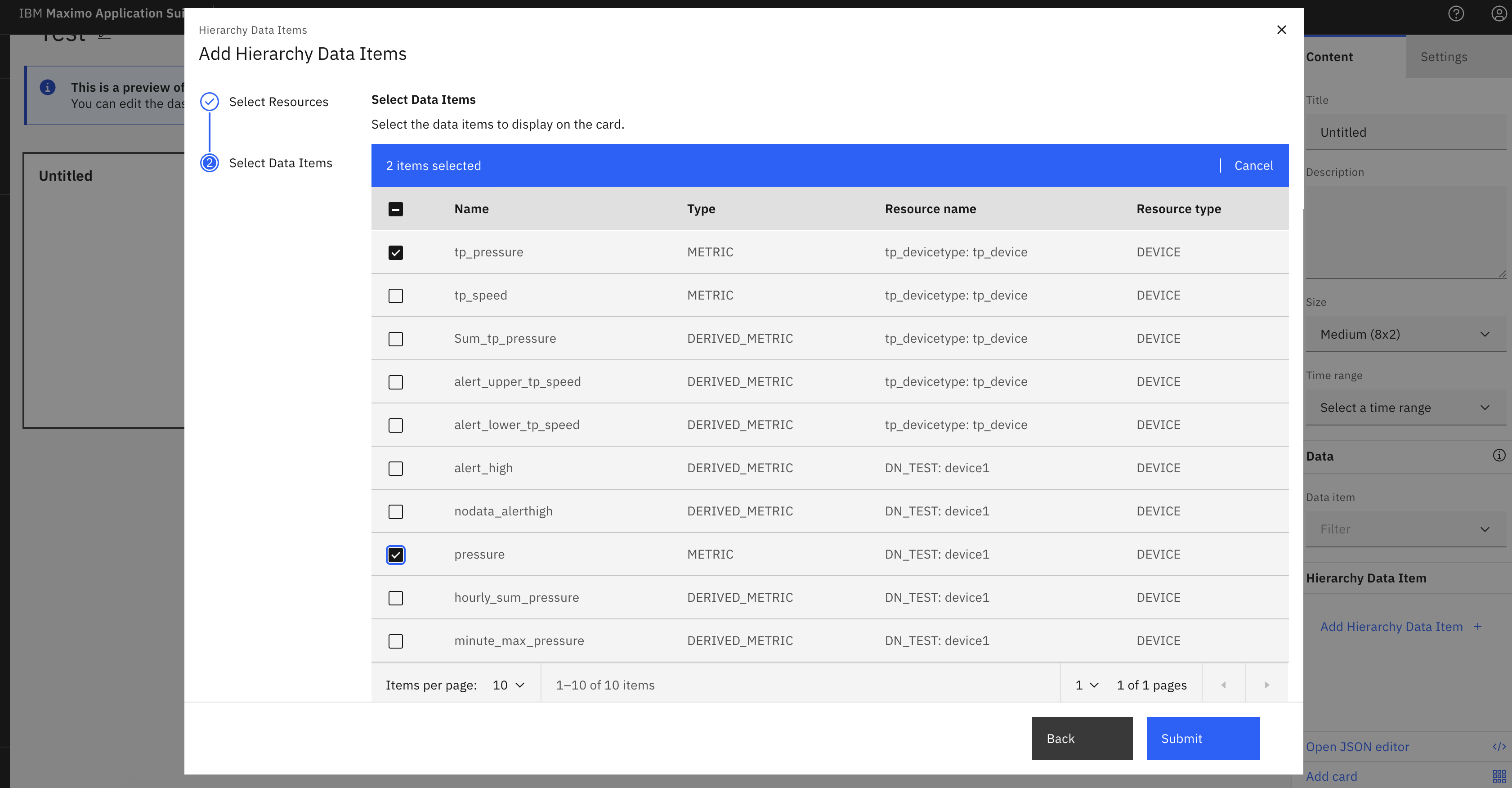Switch to the Settings tab
Screen dimensions: 1512x788
[1458, 57]
